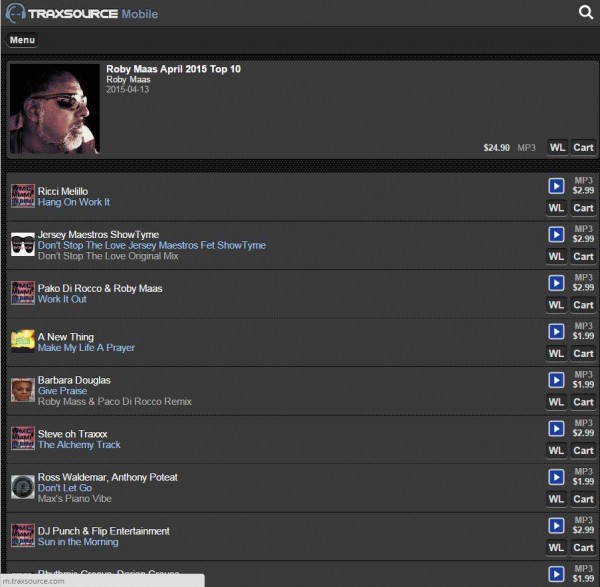600x587 pixels.
Task: Play preview of Make My Life A Prayer
Action: 556,331
